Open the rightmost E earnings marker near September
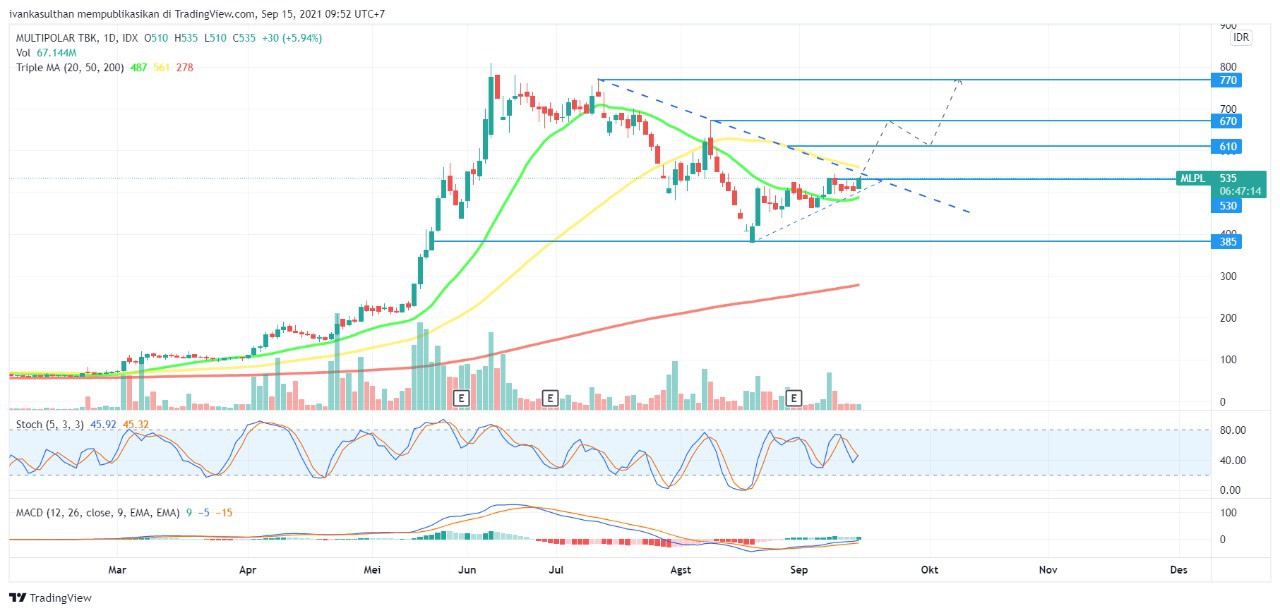1280x613 pixels. pyautogui.click(x=794, y=398)
